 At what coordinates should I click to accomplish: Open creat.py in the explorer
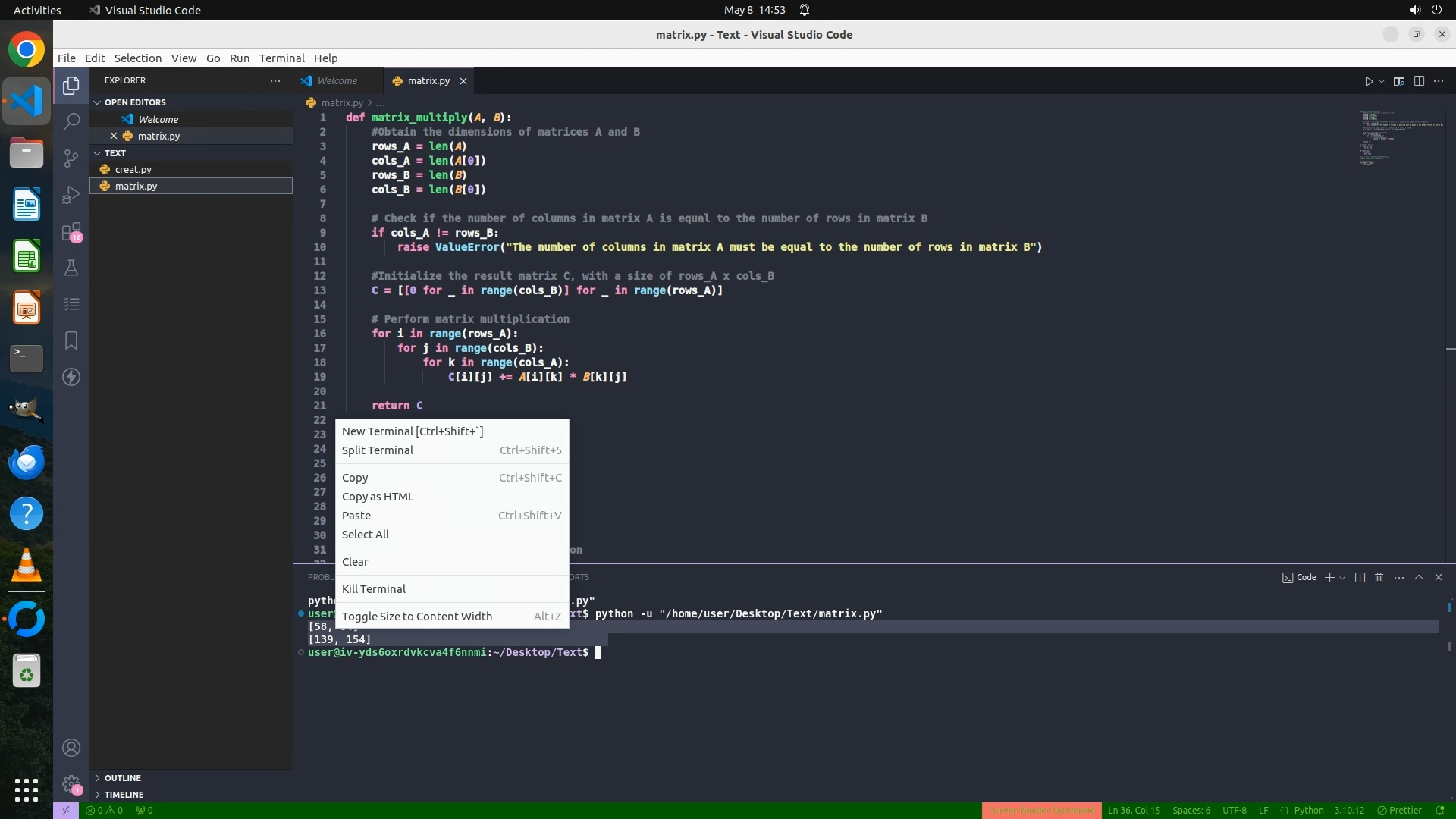click(133, 170)
